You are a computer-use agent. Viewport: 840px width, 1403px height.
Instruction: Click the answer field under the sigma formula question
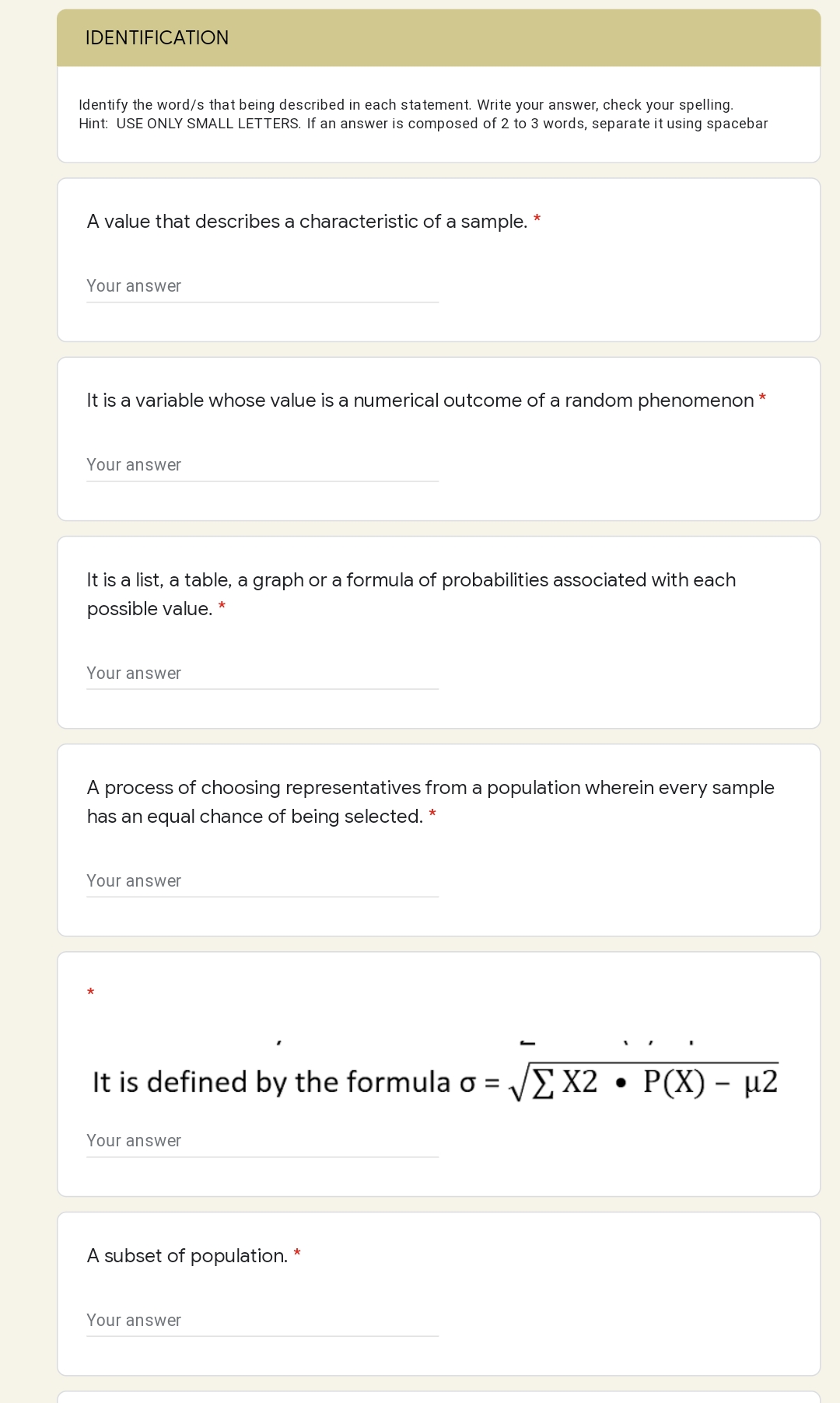(262, 1142)
